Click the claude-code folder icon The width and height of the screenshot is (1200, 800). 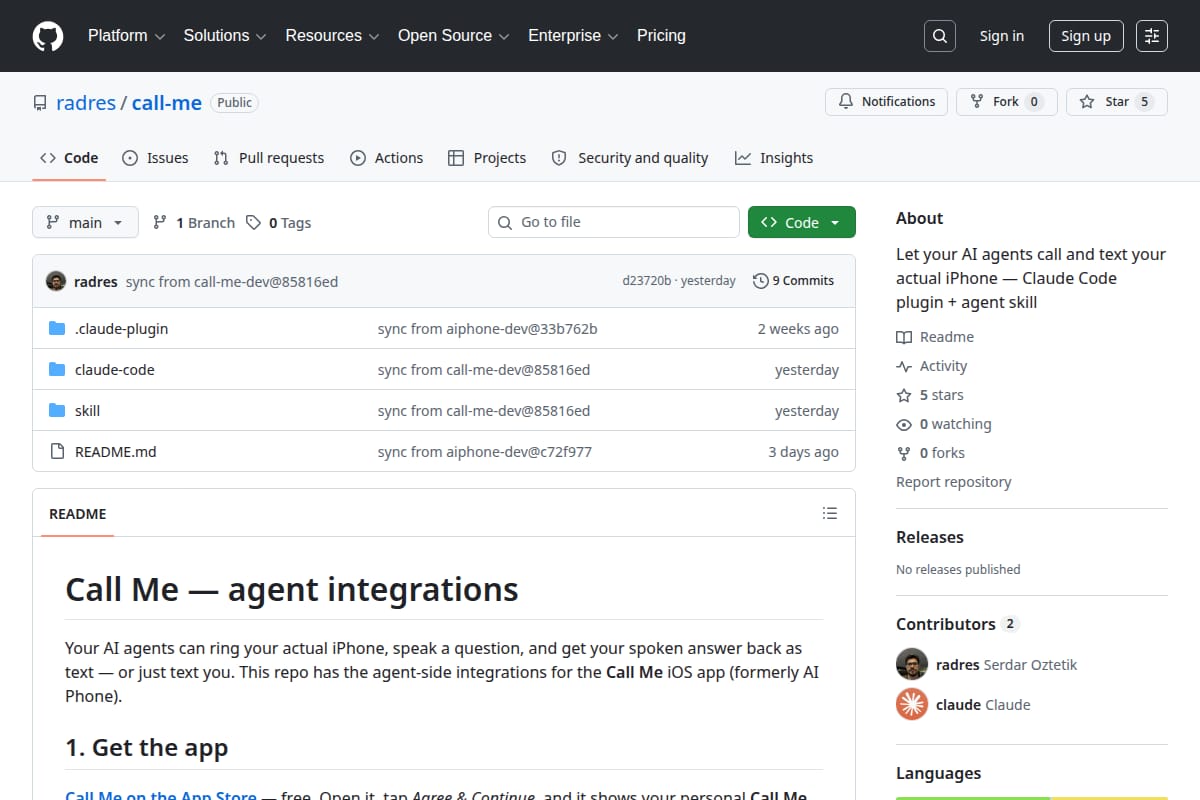coord(57,370)
